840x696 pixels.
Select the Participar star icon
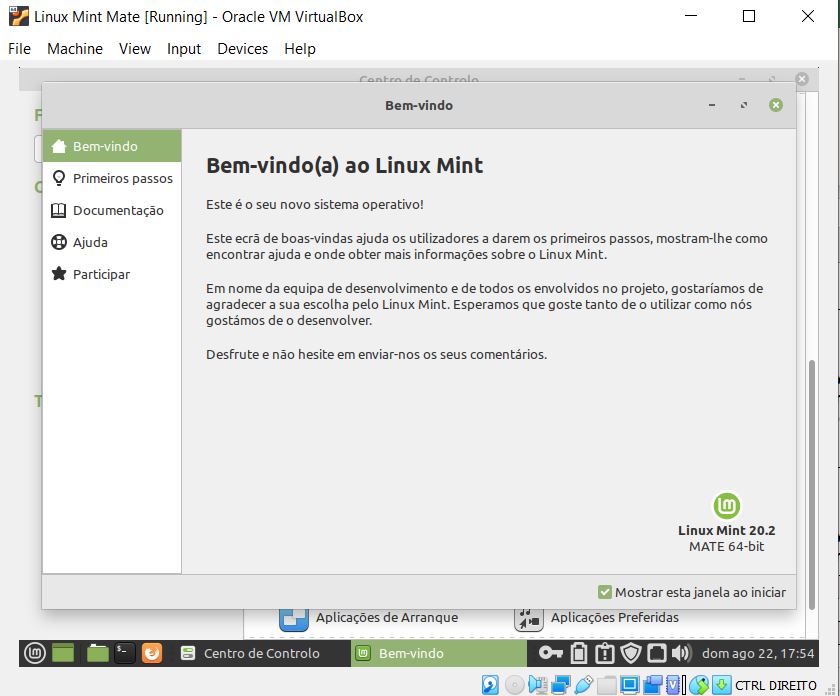click(60, 274)
